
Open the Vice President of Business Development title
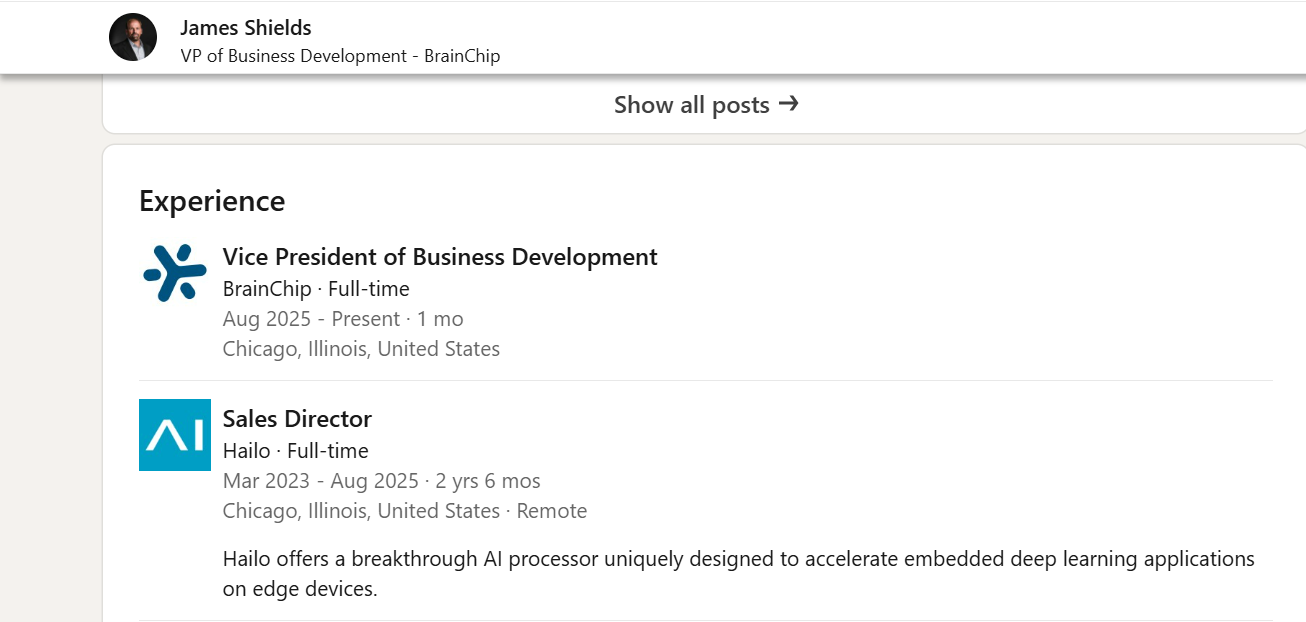pyautogui.click(x=440, y=257)
